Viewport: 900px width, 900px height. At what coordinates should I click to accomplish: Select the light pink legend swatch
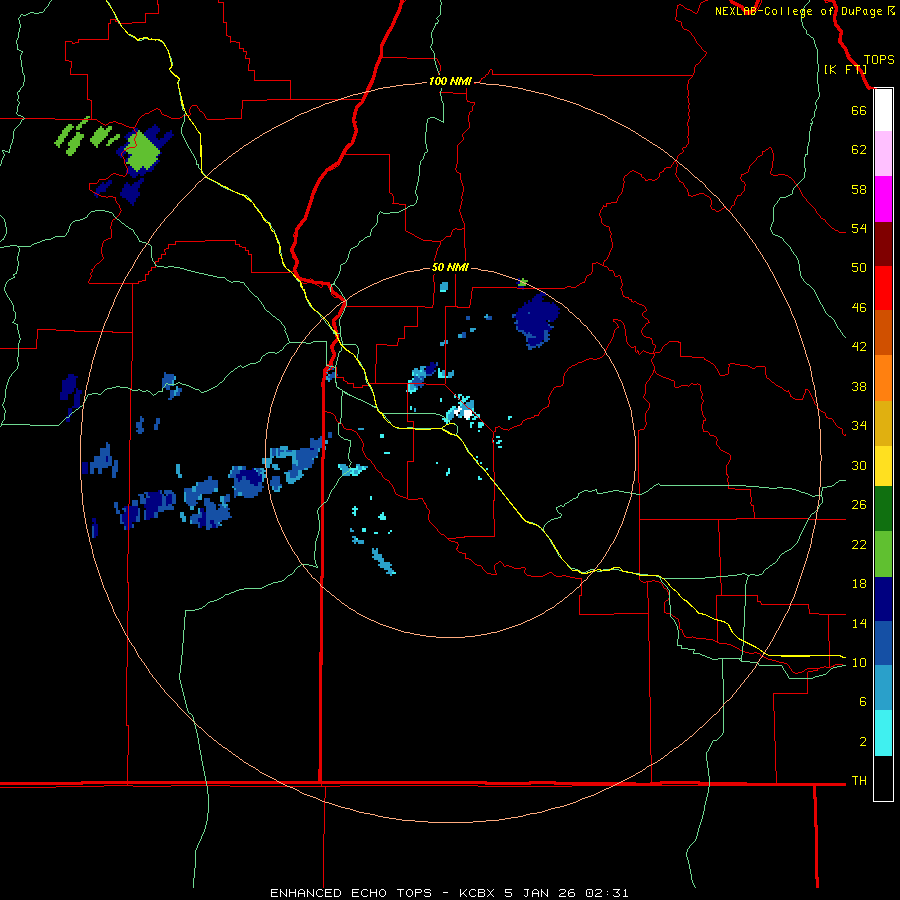point(883,154)
